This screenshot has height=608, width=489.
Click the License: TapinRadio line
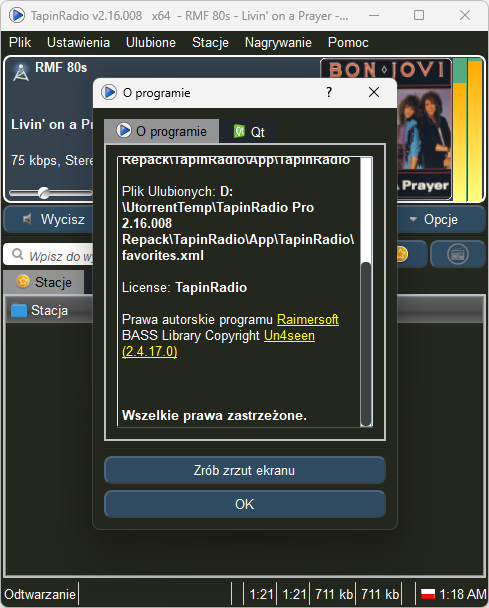(184, 287)
